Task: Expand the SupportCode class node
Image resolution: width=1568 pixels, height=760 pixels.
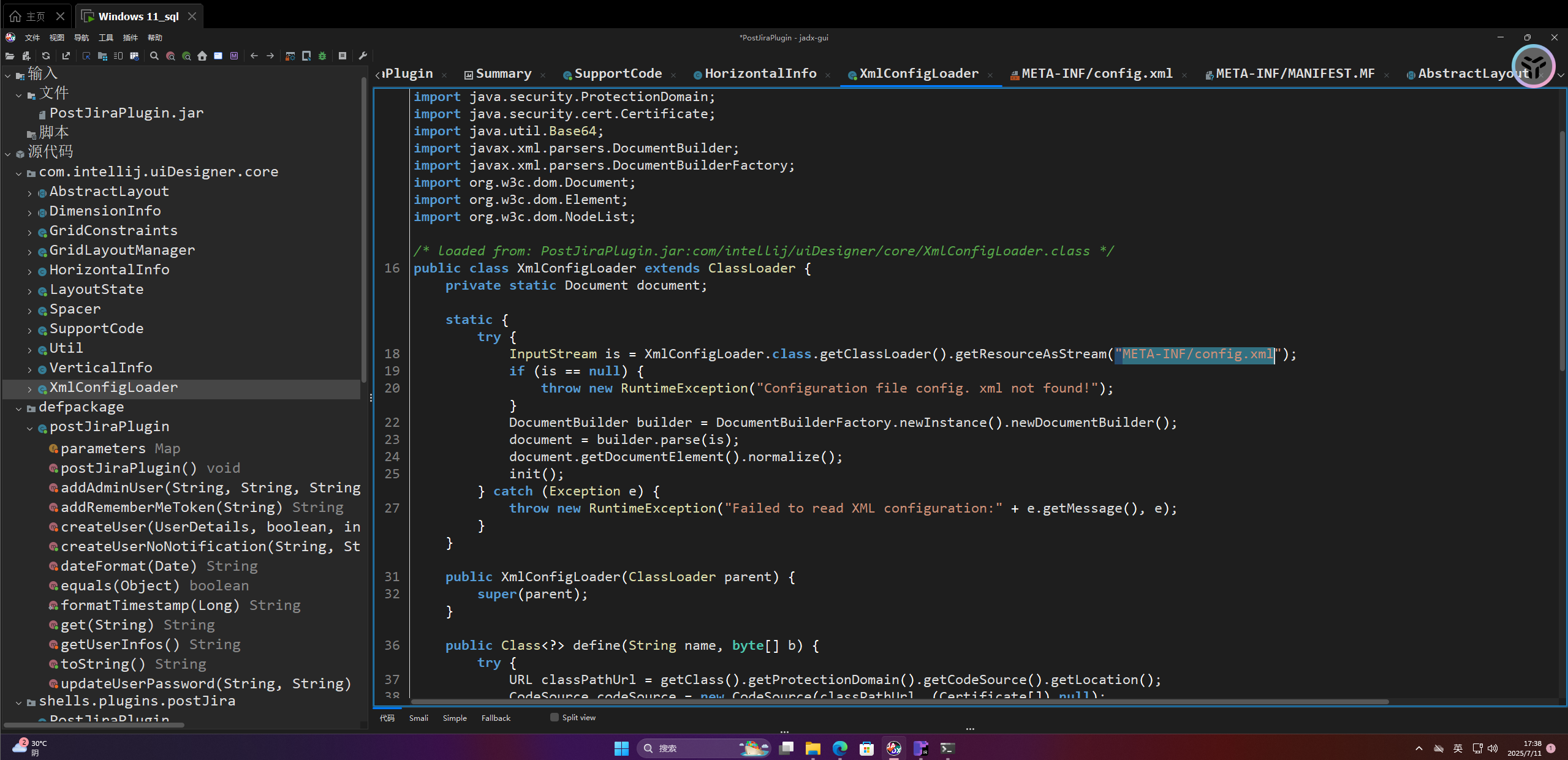Action: click(30, 330)
